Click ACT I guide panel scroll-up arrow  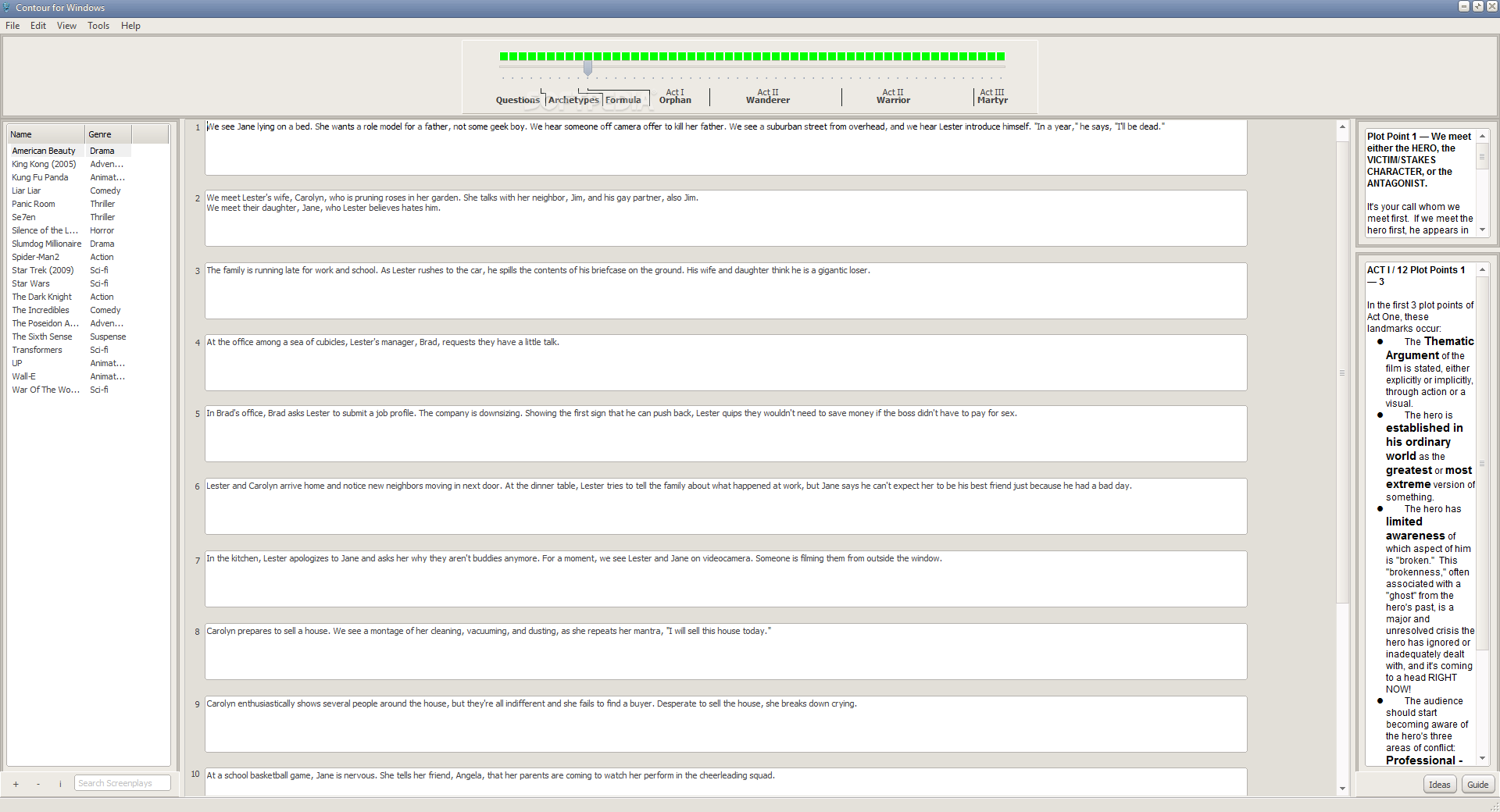click(x=1482, y=269)
